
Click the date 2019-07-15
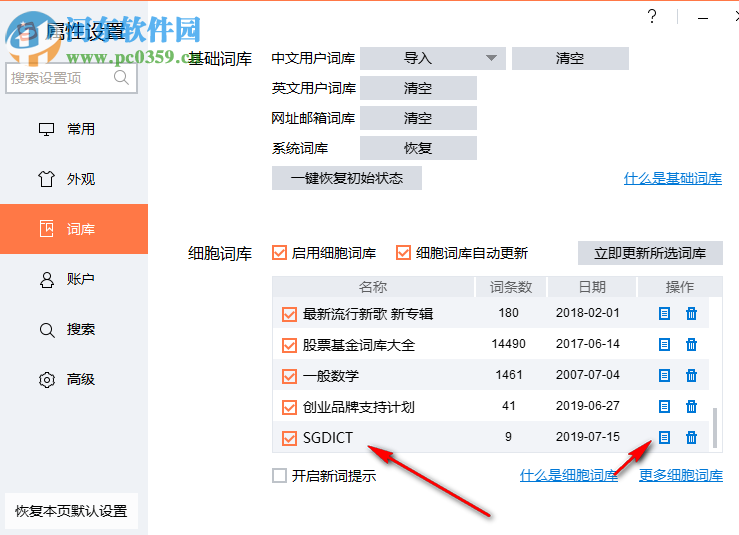(x=588, y=437)
